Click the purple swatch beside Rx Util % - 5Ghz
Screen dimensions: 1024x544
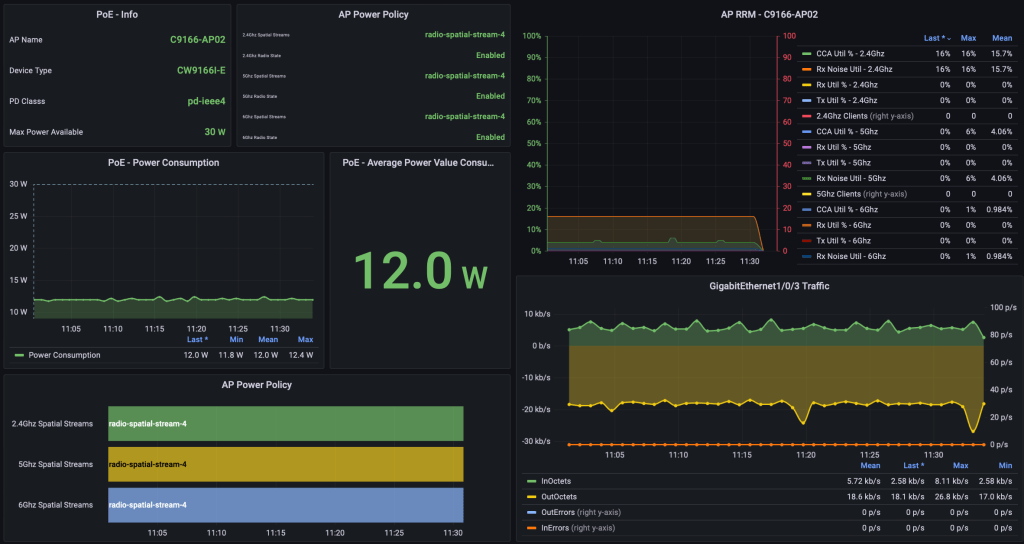coord(806,147)
